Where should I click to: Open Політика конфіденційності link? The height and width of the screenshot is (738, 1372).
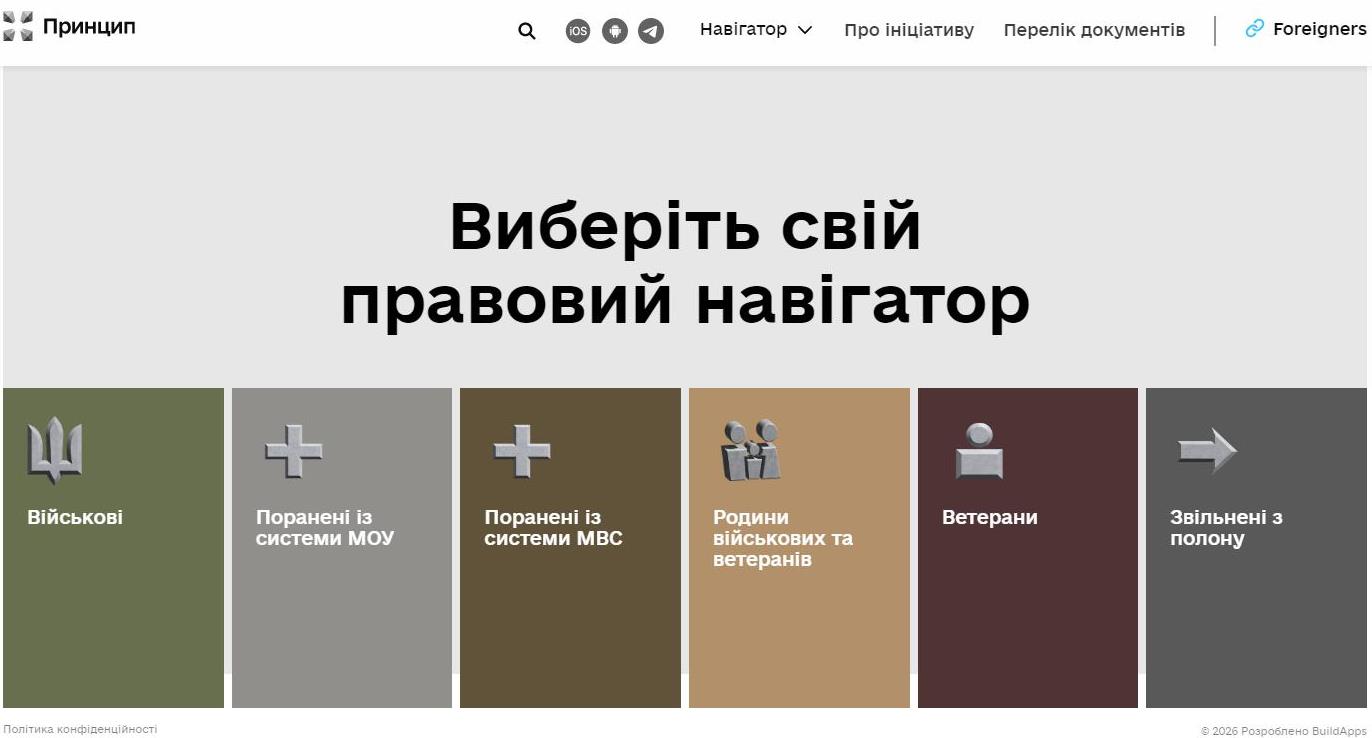[x=80, y=730]
